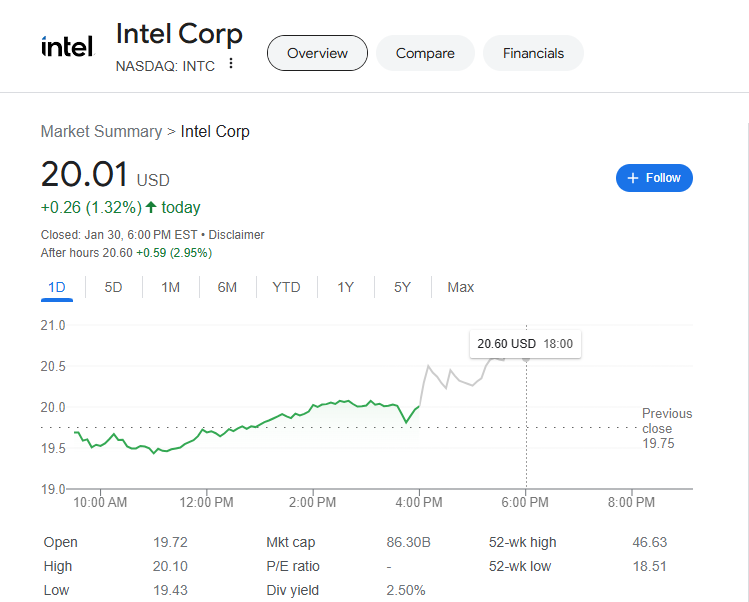Click the chart point marker at 6:00 PM

point(527,356)
